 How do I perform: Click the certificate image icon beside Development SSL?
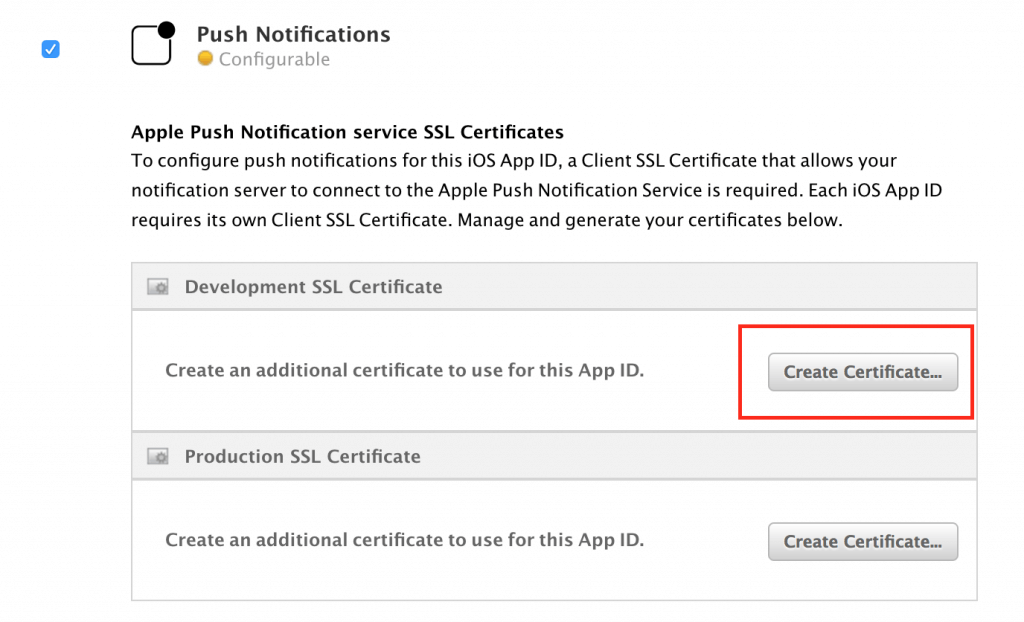click(157, 286)
